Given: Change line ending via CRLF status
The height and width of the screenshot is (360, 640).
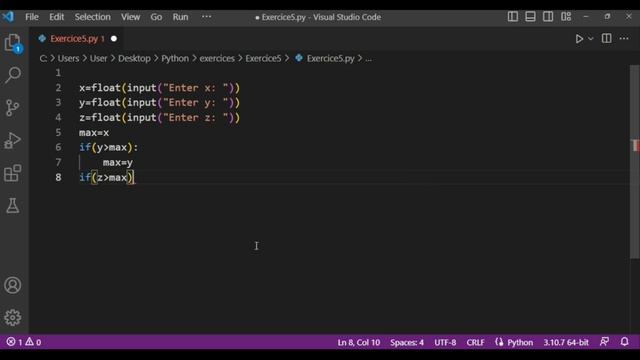Looking at the screenshot, I should (475, 342).
